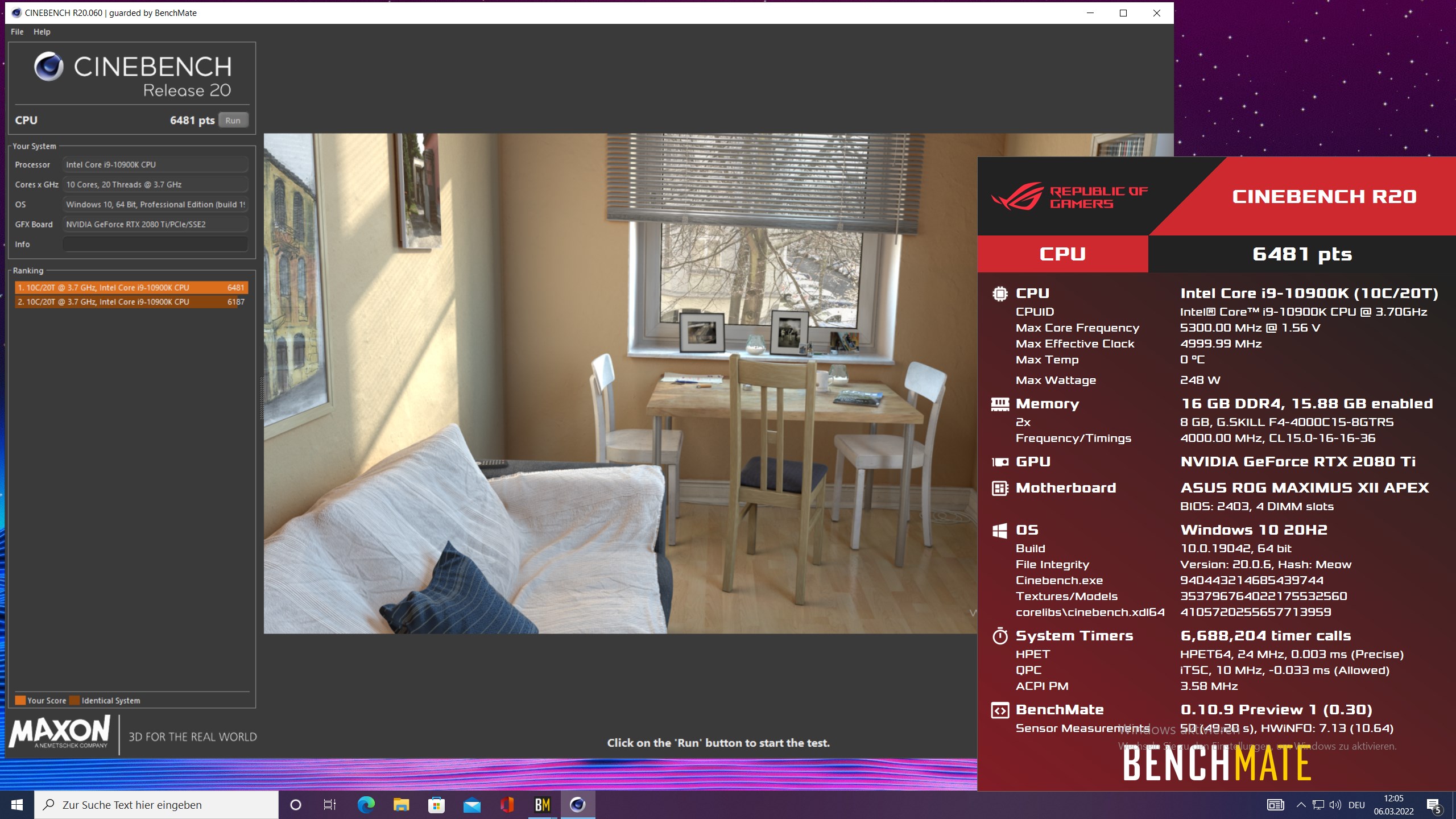Open the notification center icon
This screenshot has width=1456, height=819.
[1434, 805]
